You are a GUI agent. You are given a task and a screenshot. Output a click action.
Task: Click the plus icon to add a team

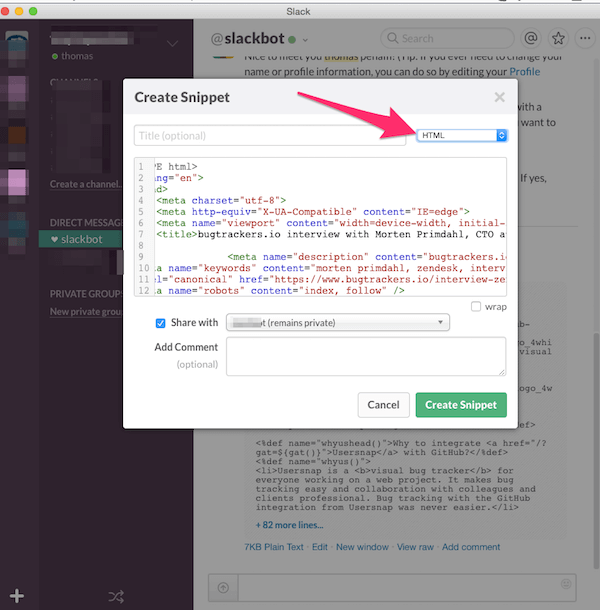17,596
